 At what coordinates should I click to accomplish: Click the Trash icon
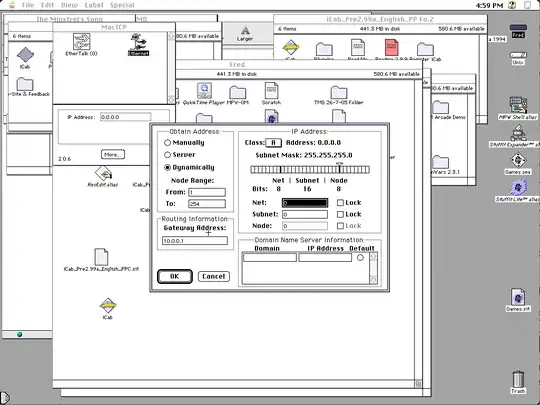pyautogui.click(x=518, y=379)
